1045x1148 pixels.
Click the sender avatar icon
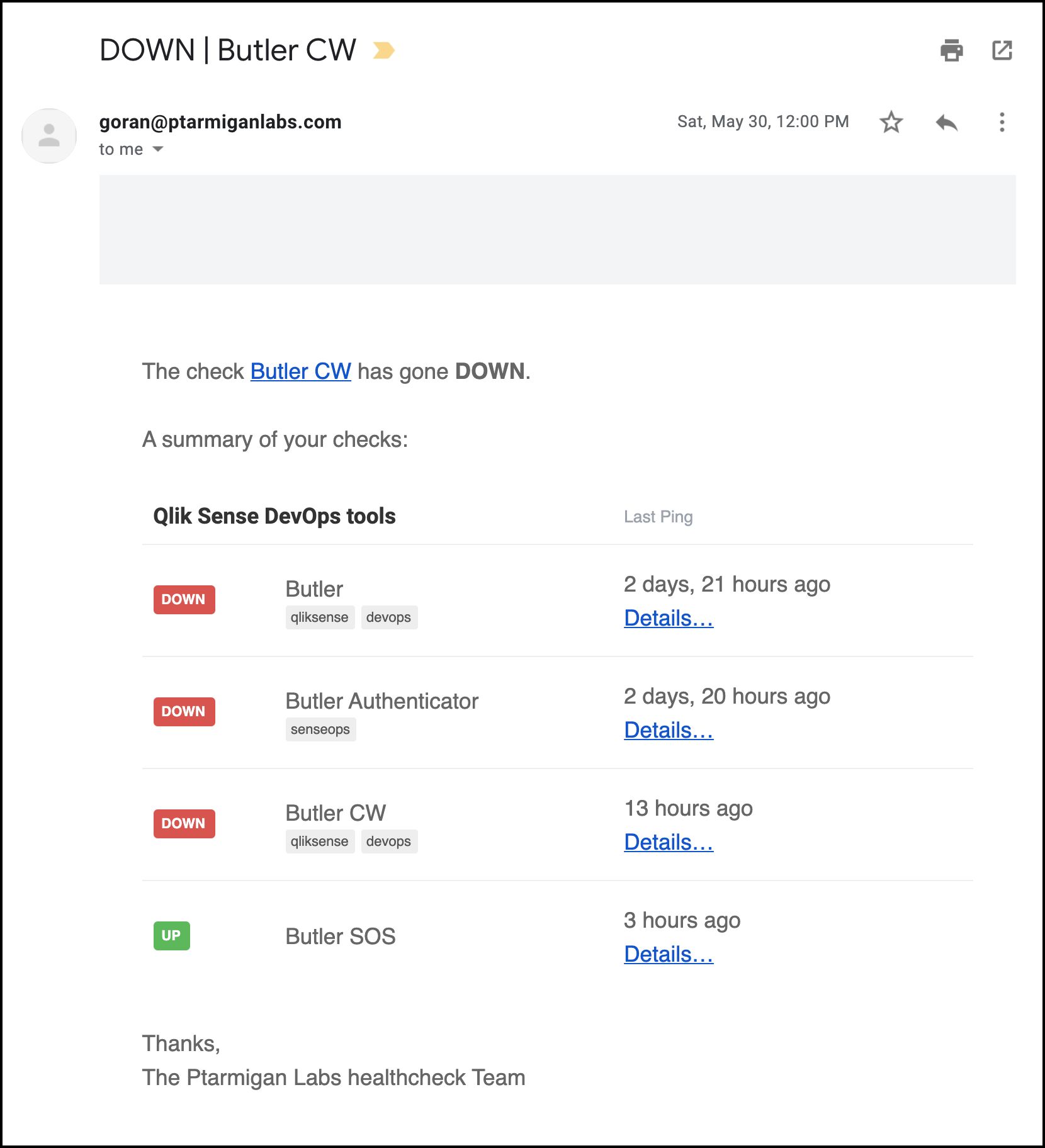tap(49, 136)
